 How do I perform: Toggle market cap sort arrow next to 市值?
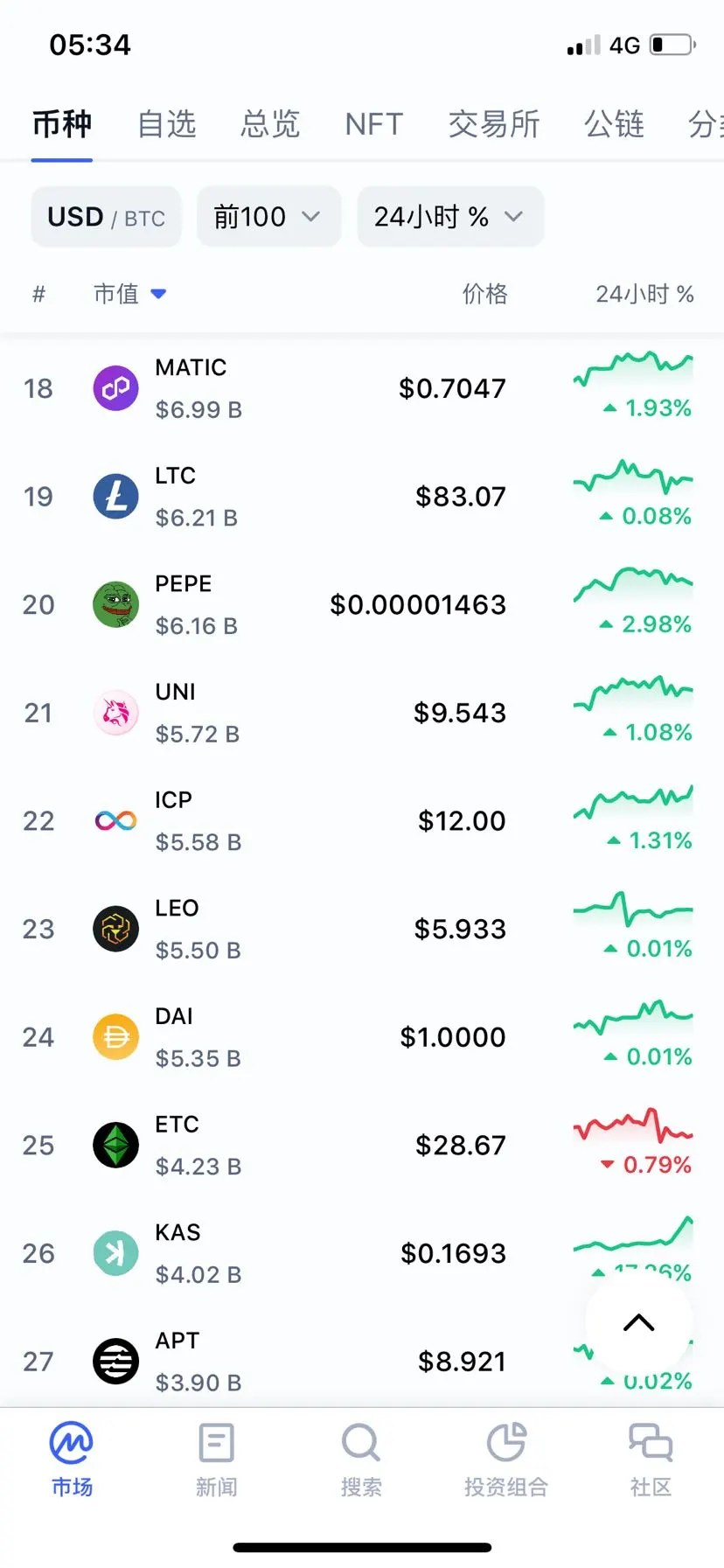point(158,294)
